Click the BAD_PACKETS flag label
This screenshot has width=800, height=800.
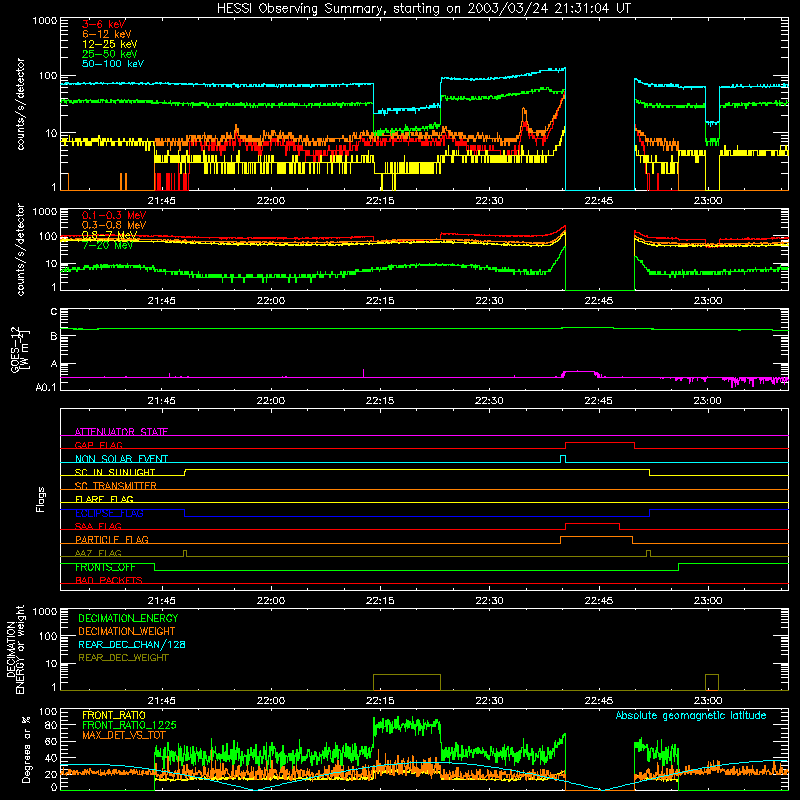click(109, 580)
